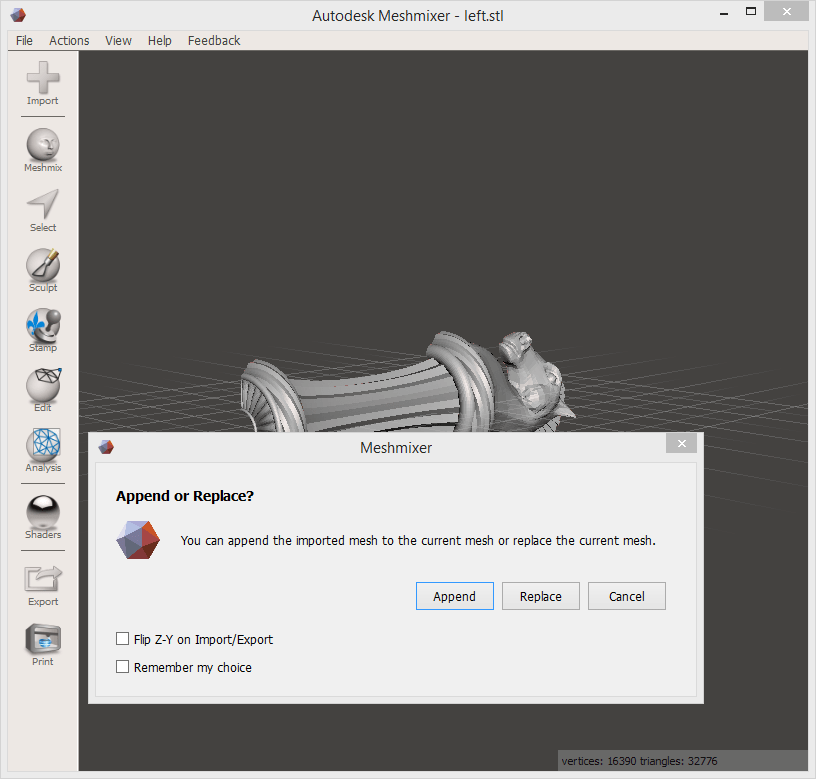Screen dimensions: 816x779
Task: Click the 'Append or Replace?' heading
Action: coord(185,496)
